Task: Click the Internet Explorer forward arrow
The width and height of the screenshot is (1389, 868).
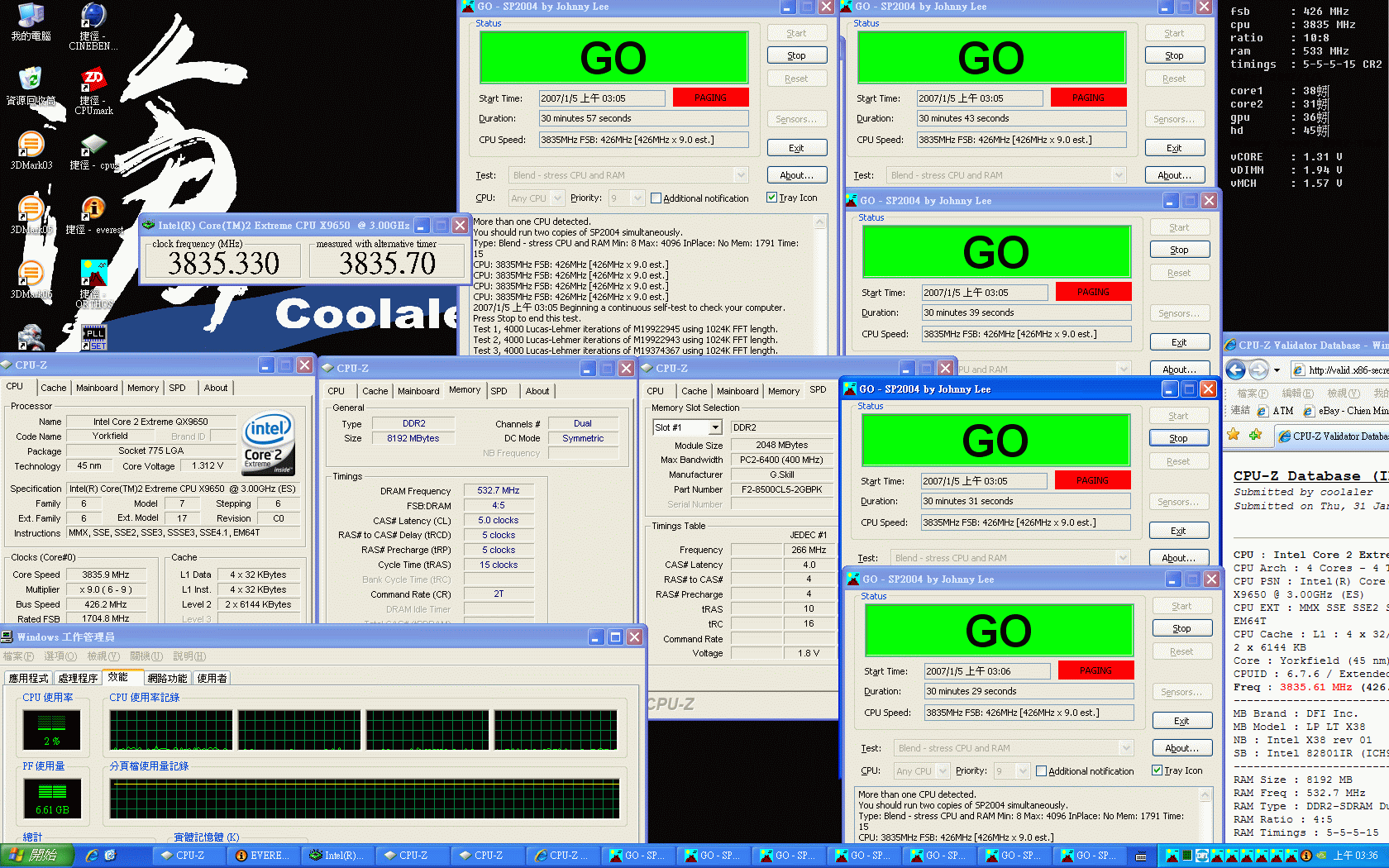Action: 1258,370
